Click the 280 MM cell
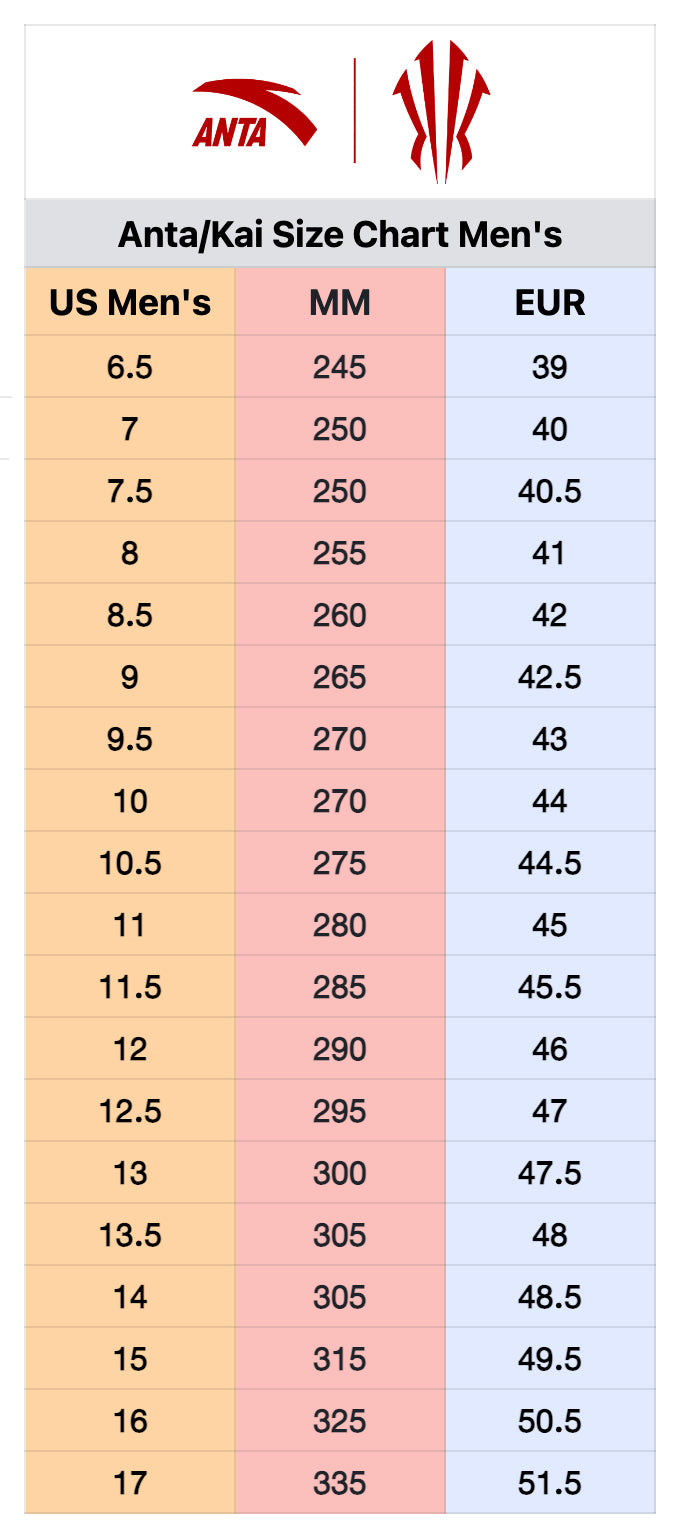 click(x=340, y=925)
